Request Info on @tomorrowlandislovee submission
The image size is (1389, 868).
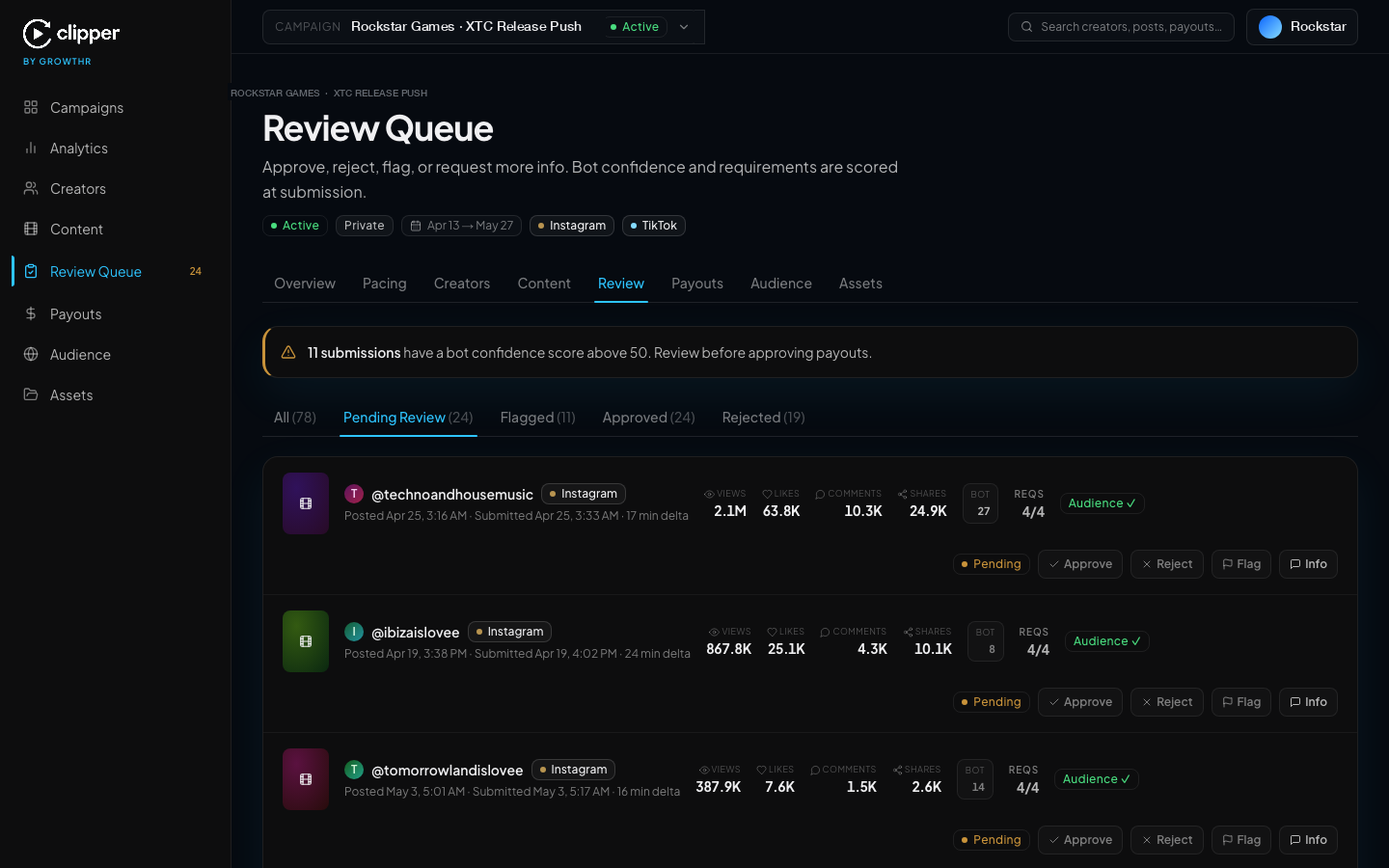1308,840
